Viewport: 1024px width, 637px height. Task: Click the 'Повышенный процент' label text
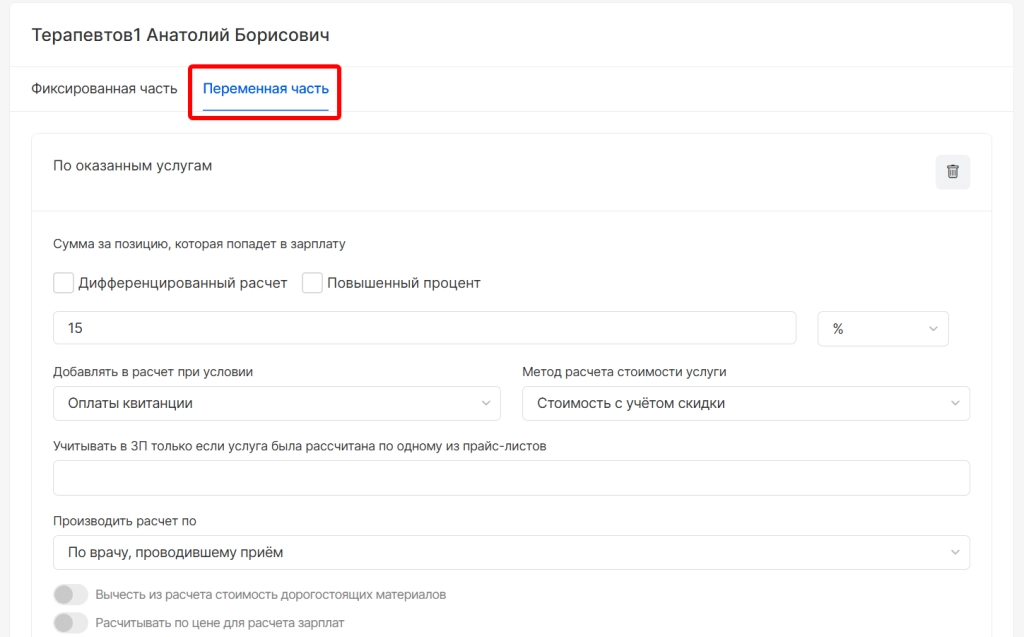[x=404, y=283]
